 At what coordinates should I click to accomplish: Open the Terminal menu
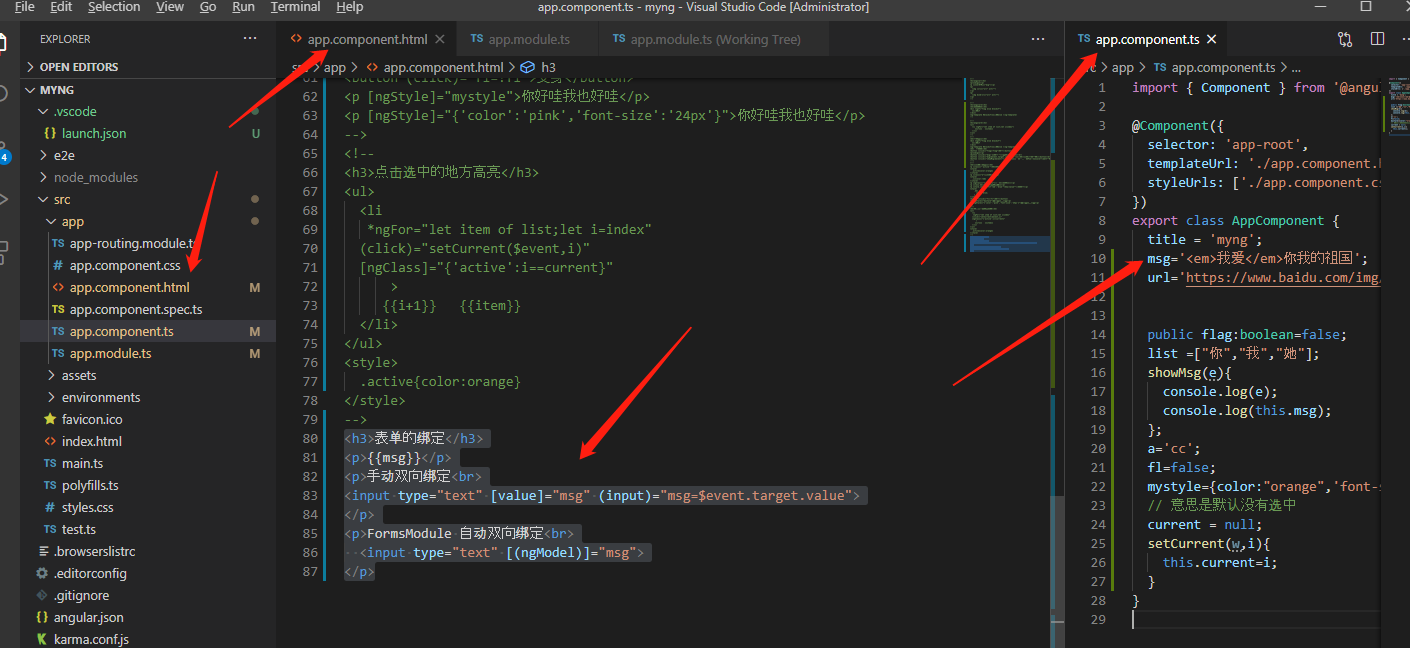(295, 7)
